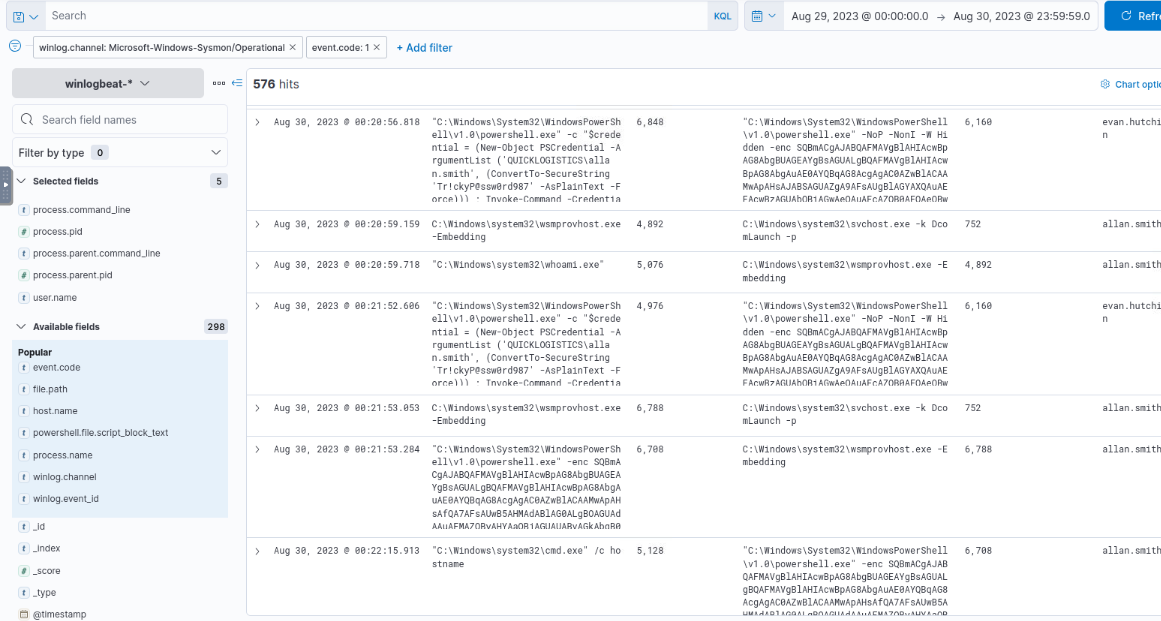Collapse the Selected fields section
Image resolution: width=1161 pixels, height=621 pixels.
pos(21,181)
